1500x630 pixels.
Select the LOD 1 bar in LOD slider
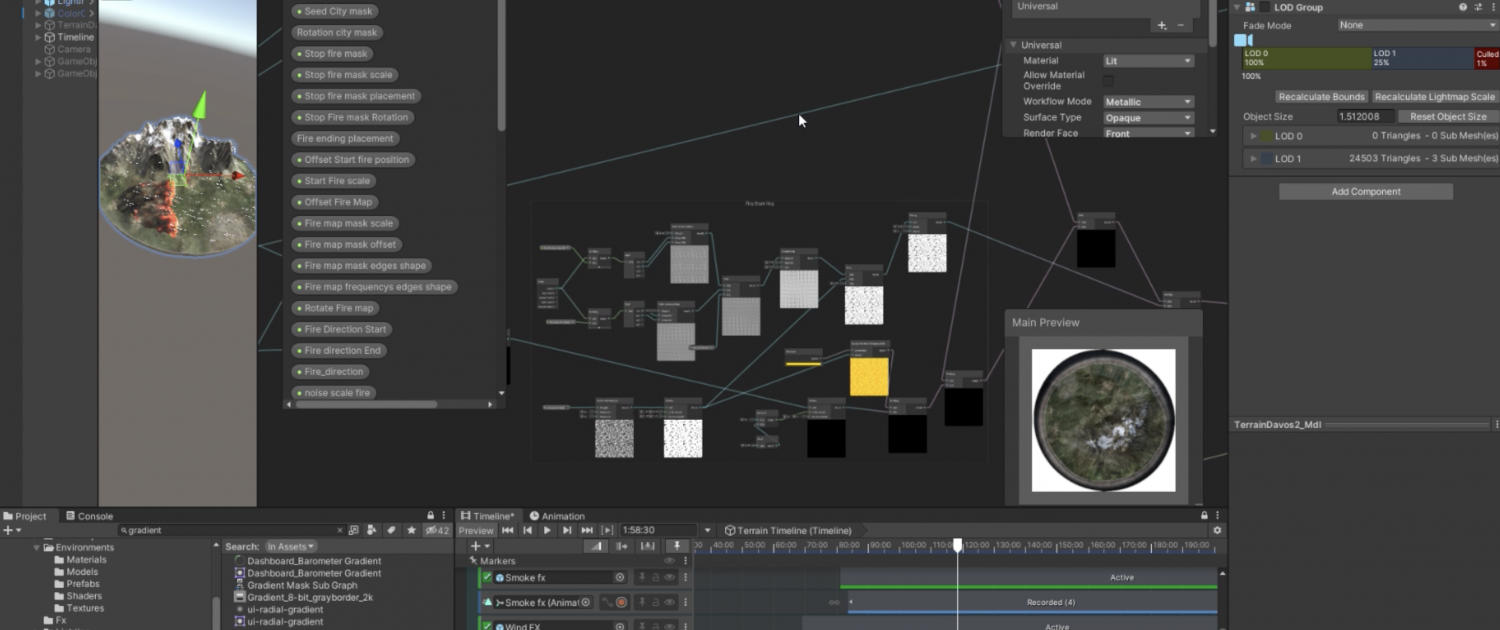click(1420, 58)
